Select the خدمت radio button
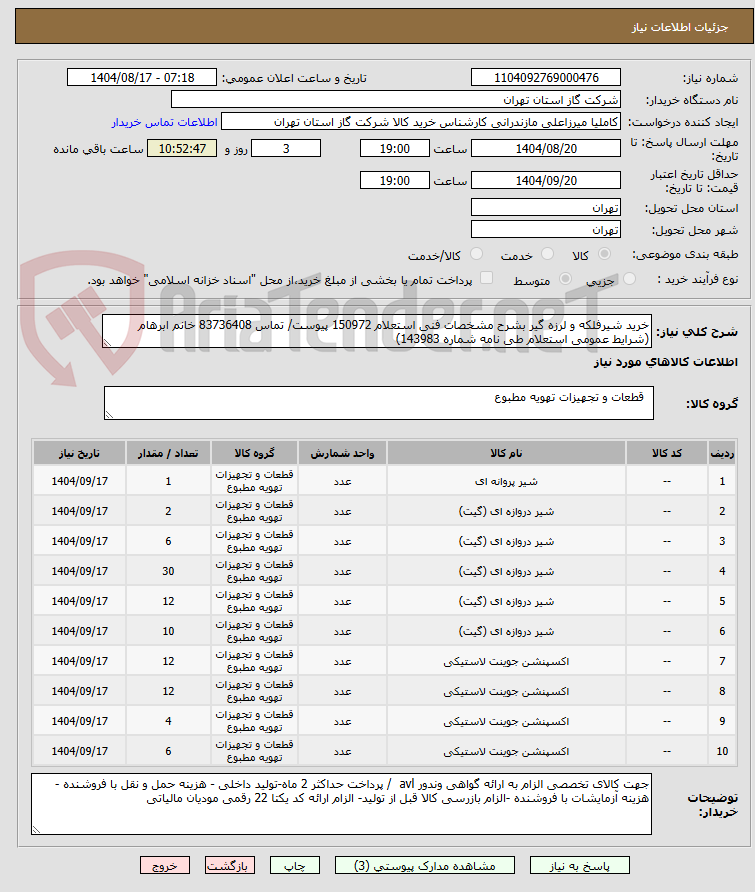 tap(547, 254)
